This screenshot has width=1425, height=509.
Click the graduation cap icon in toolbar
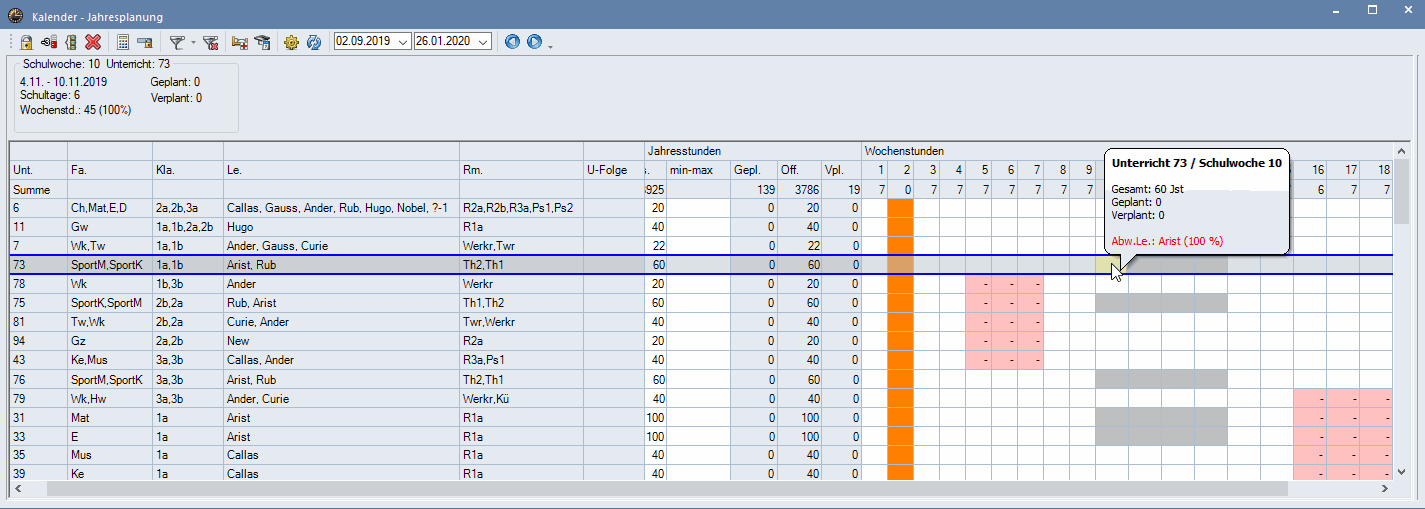tap(262, 42)
